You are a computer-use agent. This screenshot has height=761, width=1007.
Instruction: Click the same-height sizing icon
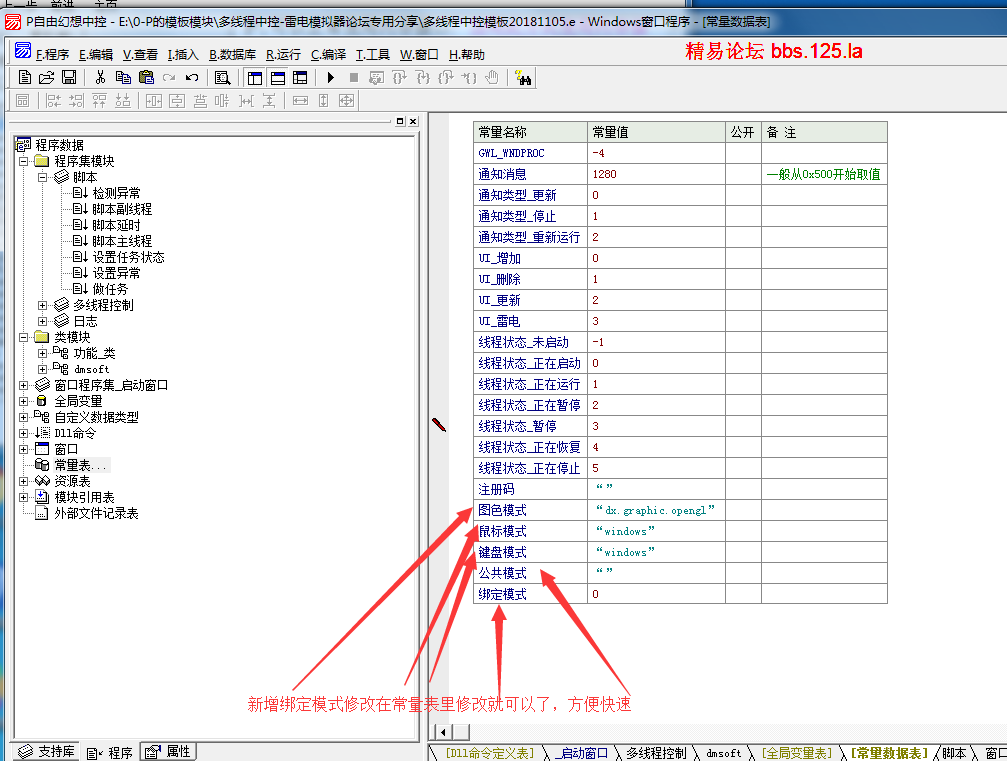coord(324,100)
